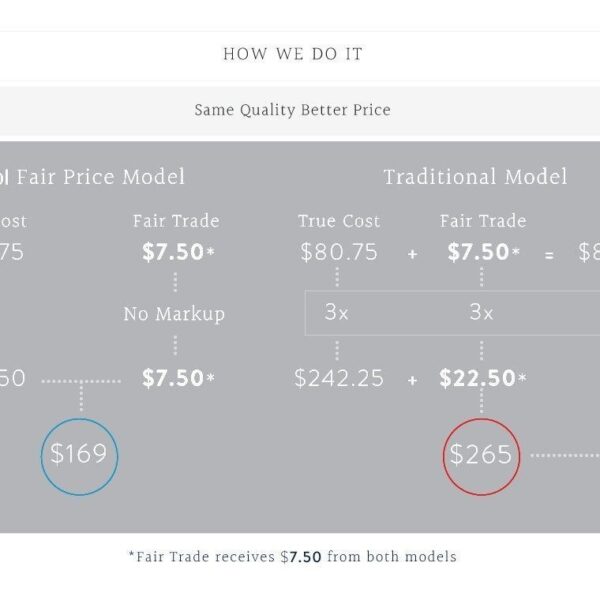The height and width of the screenshot is (600, 600).
Task: Click Fair Trade label in Traditional Model
Action: coord(483,221)
